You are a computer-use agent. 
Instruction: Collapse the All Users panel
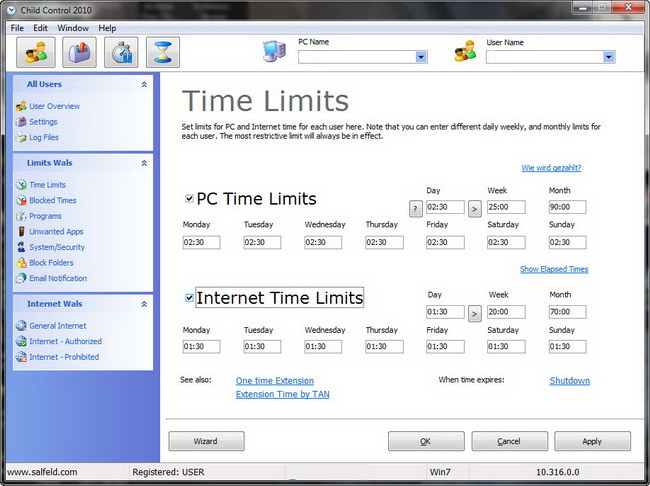tap(144, 85)
